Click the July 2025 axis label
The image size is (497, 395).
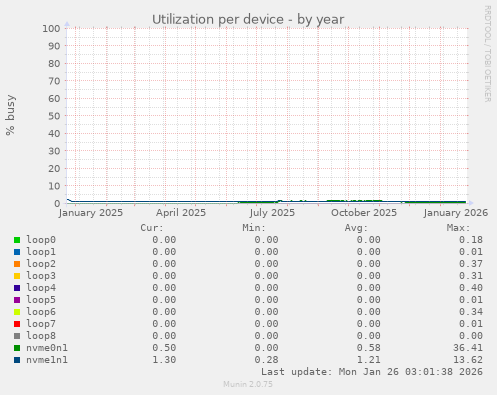pos(272,213)
